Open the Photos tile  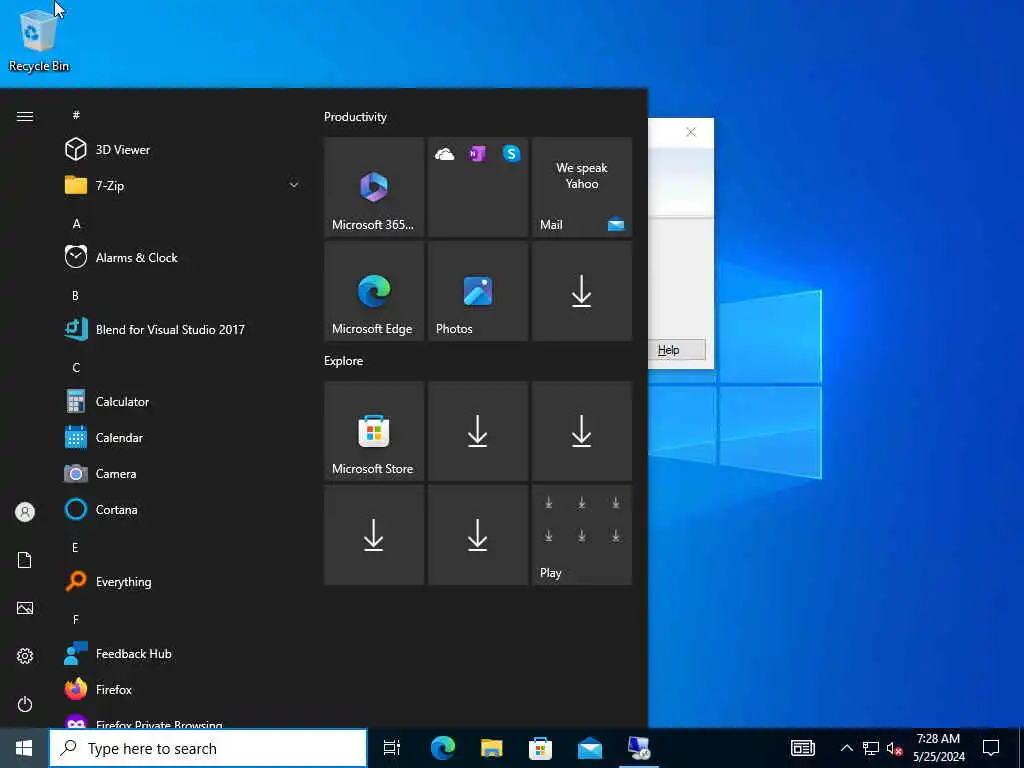(477, 291)
